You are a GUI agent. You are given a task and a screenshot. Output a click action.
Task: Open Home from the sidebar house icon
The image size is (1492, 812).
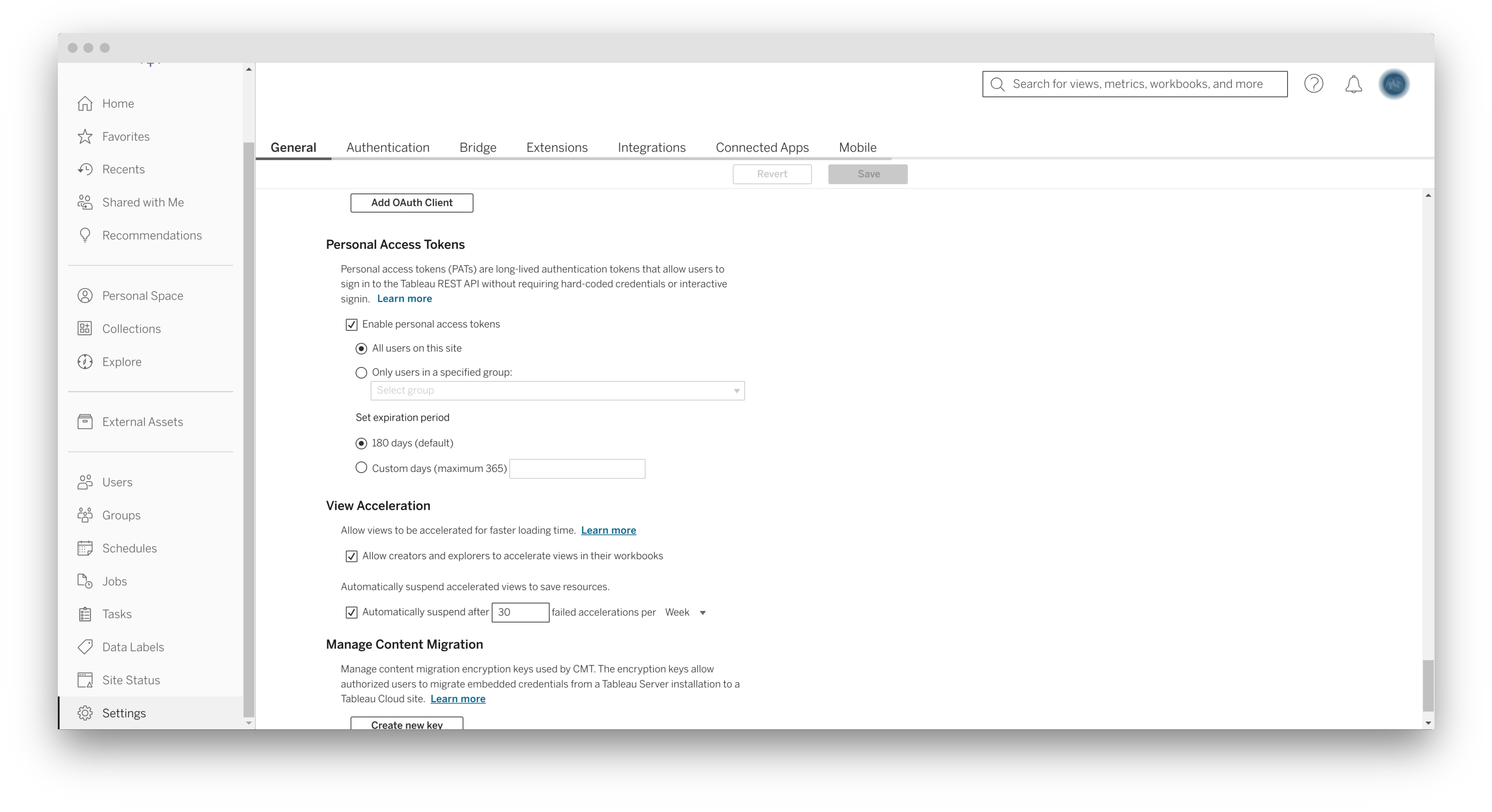(x=85, y=104)
